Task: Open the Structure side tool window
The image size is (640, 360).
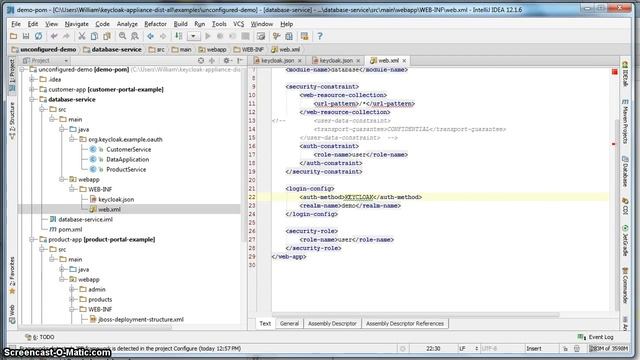Action: (x=12, y=122)
